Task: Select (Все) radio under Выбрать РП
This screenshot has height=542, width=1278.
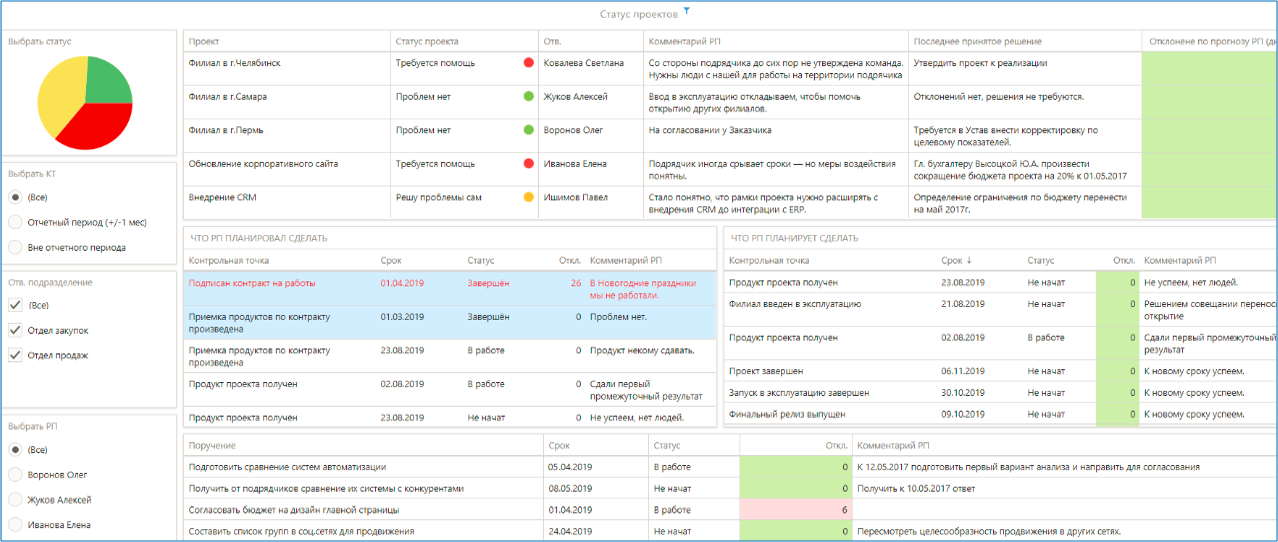Action: pyautogui.click(x=15, y=450)
